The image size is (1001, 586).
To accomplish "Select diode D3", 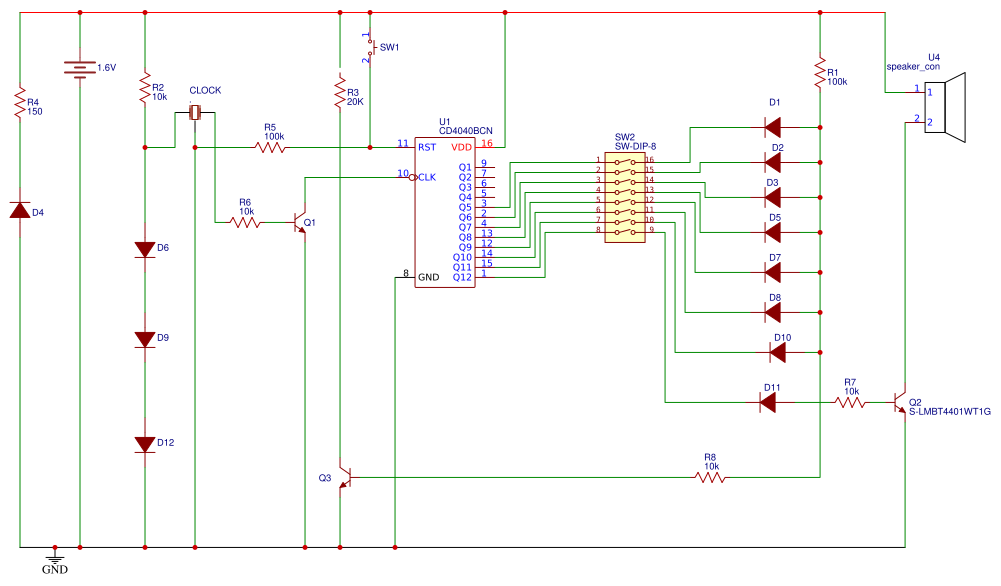I will pos(773,197).
